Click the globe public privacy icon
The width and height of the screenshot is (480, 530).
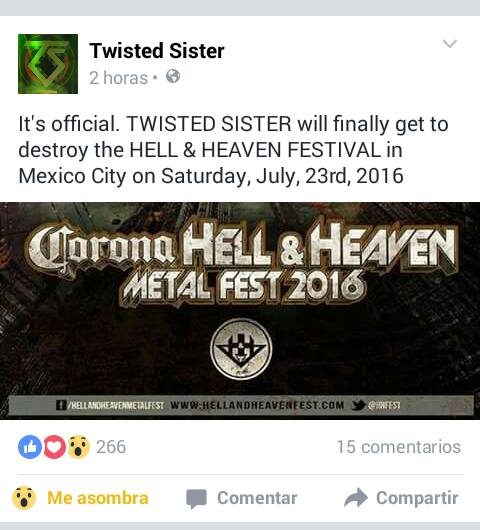coord(173,76)
